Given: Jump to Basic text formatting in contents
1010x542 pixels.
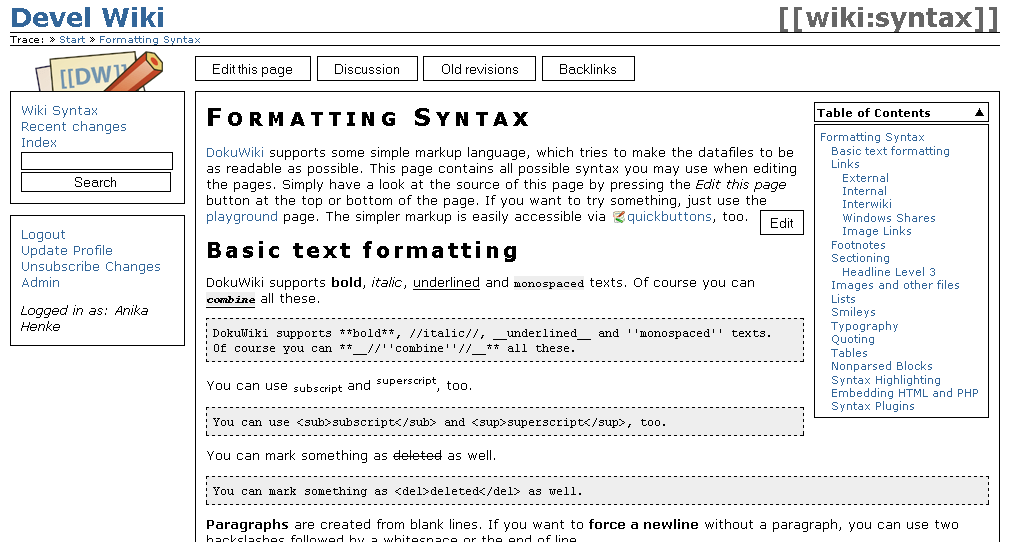Looking at the screenshot, I should [x=890, y=151].
